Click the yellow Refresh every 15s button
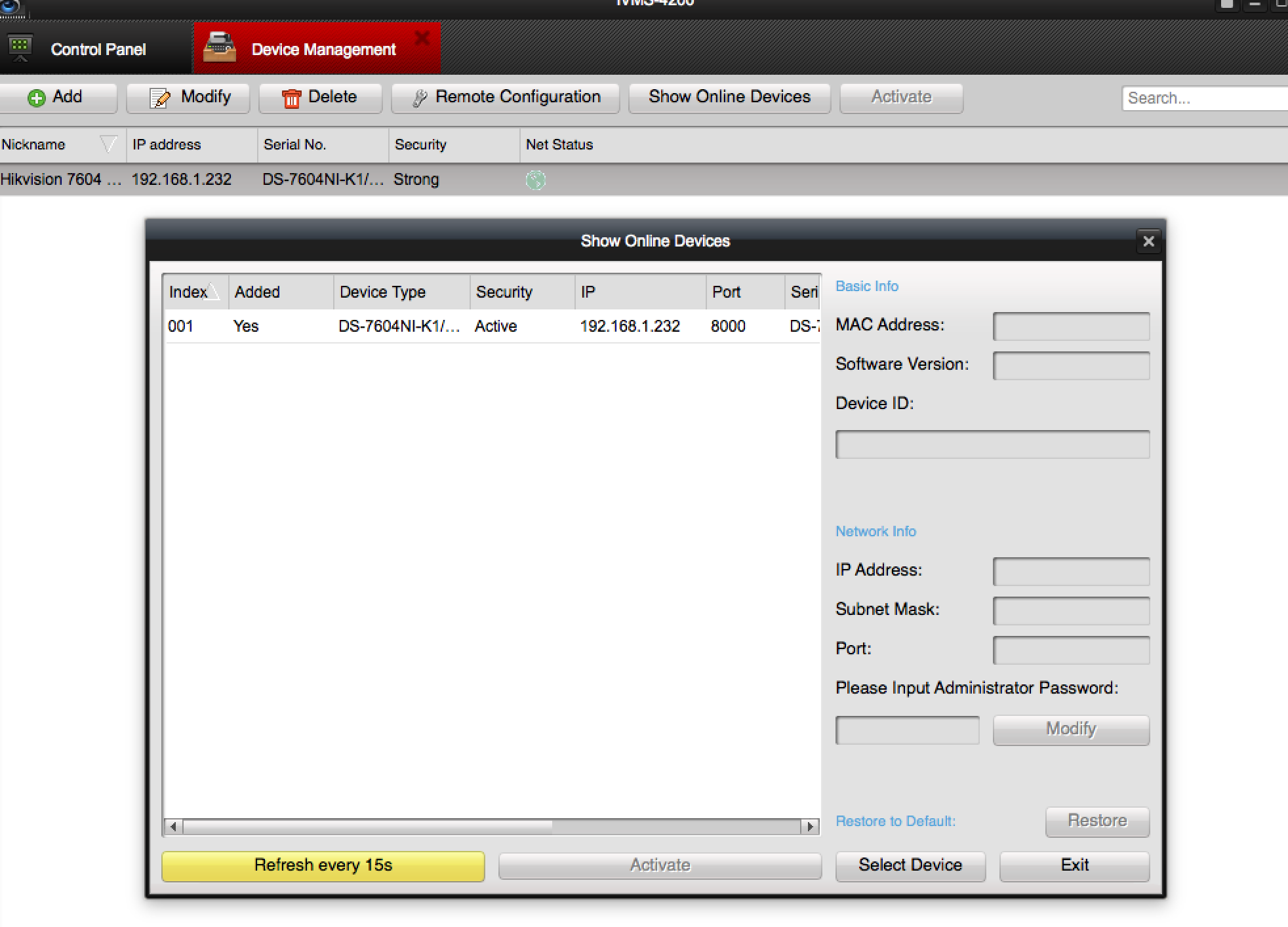Viewport: 1288px width, 927px height. (x=323, y=865)
